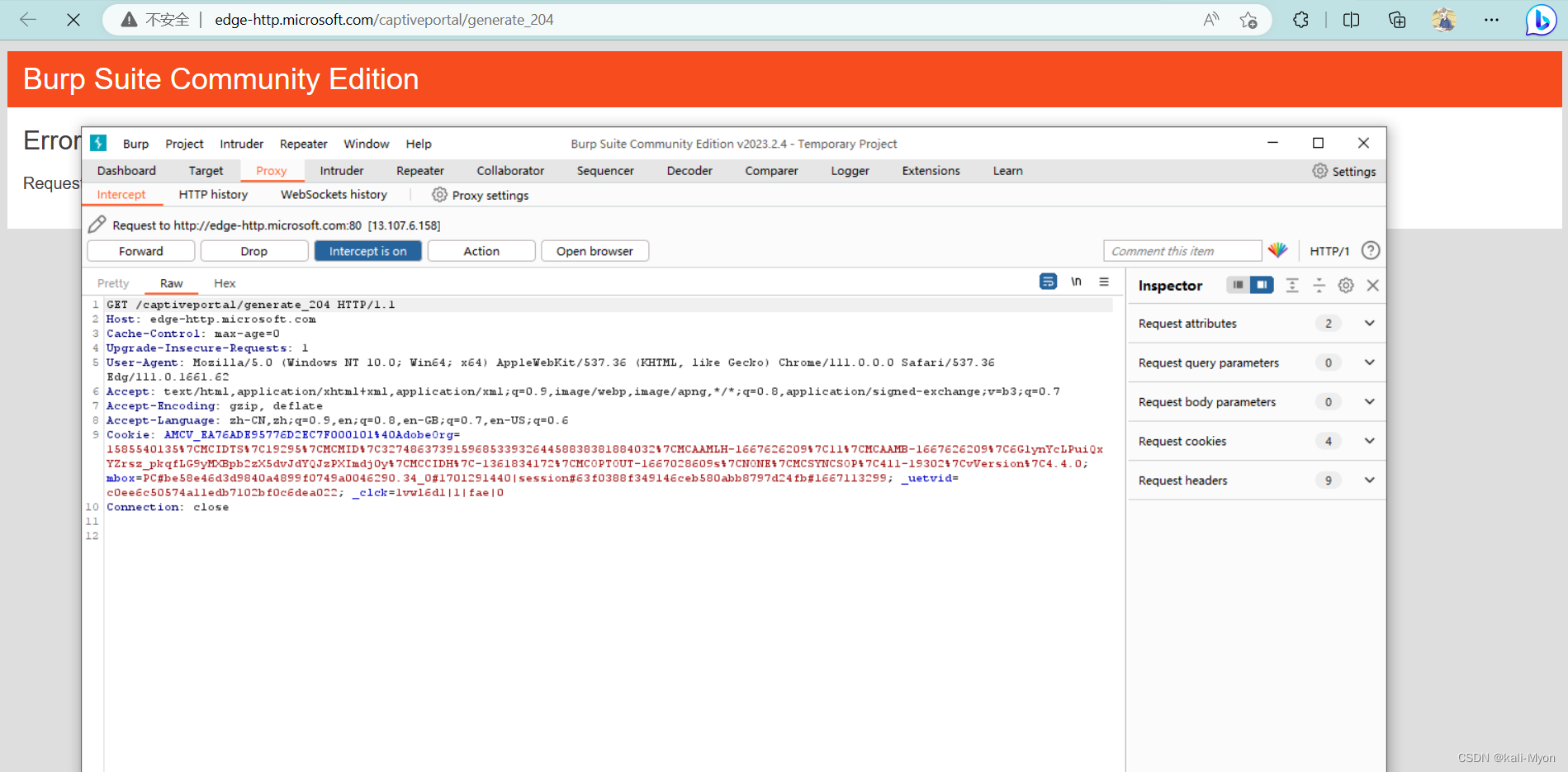
Task: Click the not-secure warning icon in address bar
Action: tap(129, 20)
